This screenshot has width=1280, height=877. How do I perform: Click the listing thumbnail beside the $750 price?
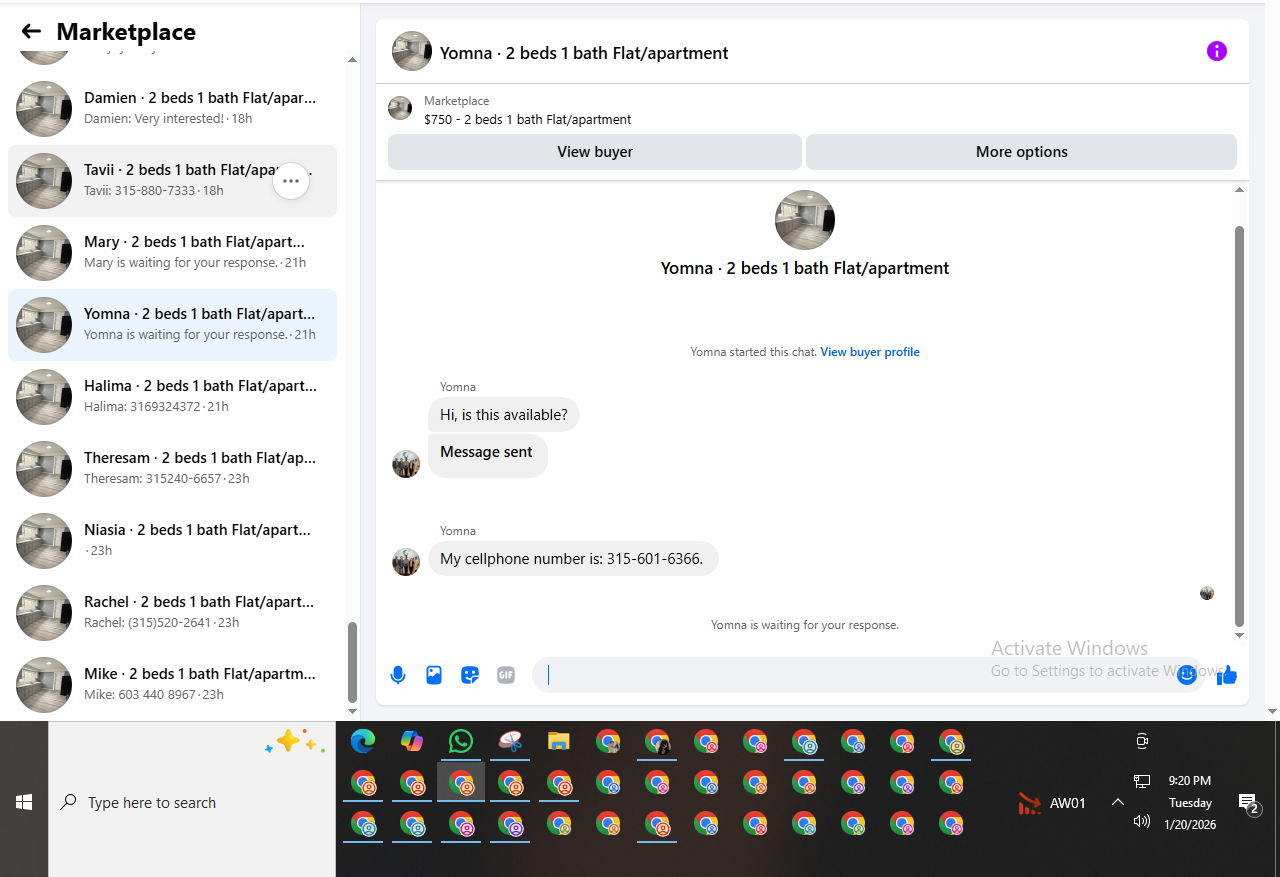(400, 108)
